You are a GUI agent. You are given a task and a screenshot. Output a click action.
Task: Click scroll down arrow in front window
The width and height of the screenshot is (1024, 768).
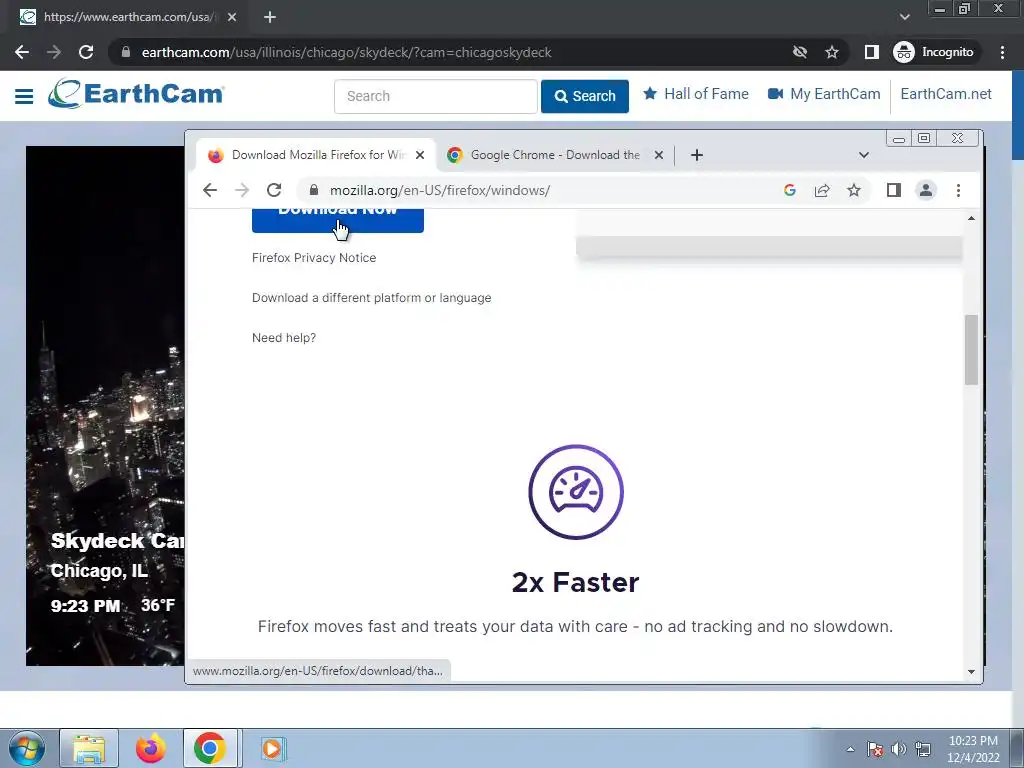pyautogui.click(x=971, y=672)
